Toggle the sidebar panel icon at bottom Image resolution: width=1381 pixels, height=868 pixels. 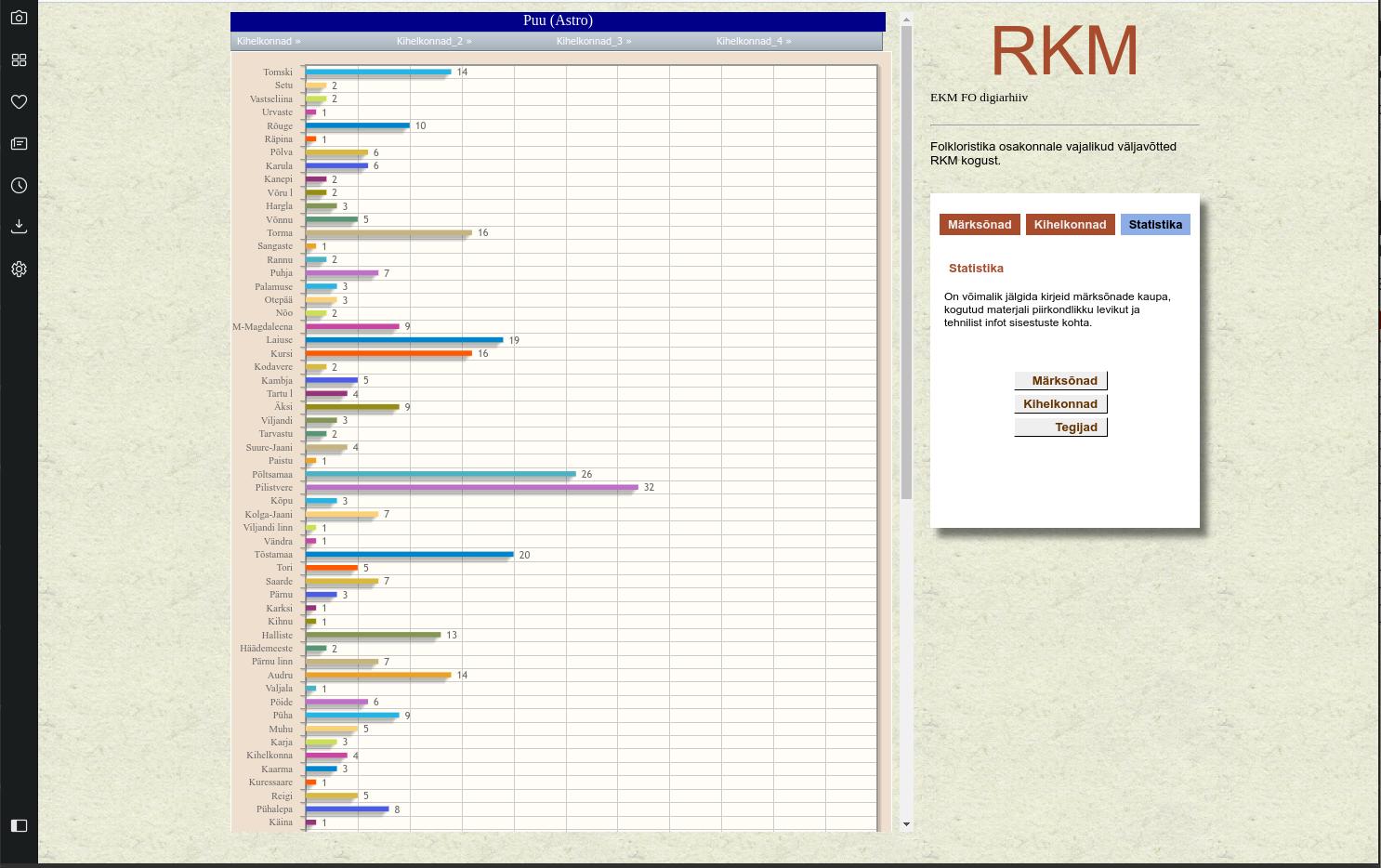19,825
